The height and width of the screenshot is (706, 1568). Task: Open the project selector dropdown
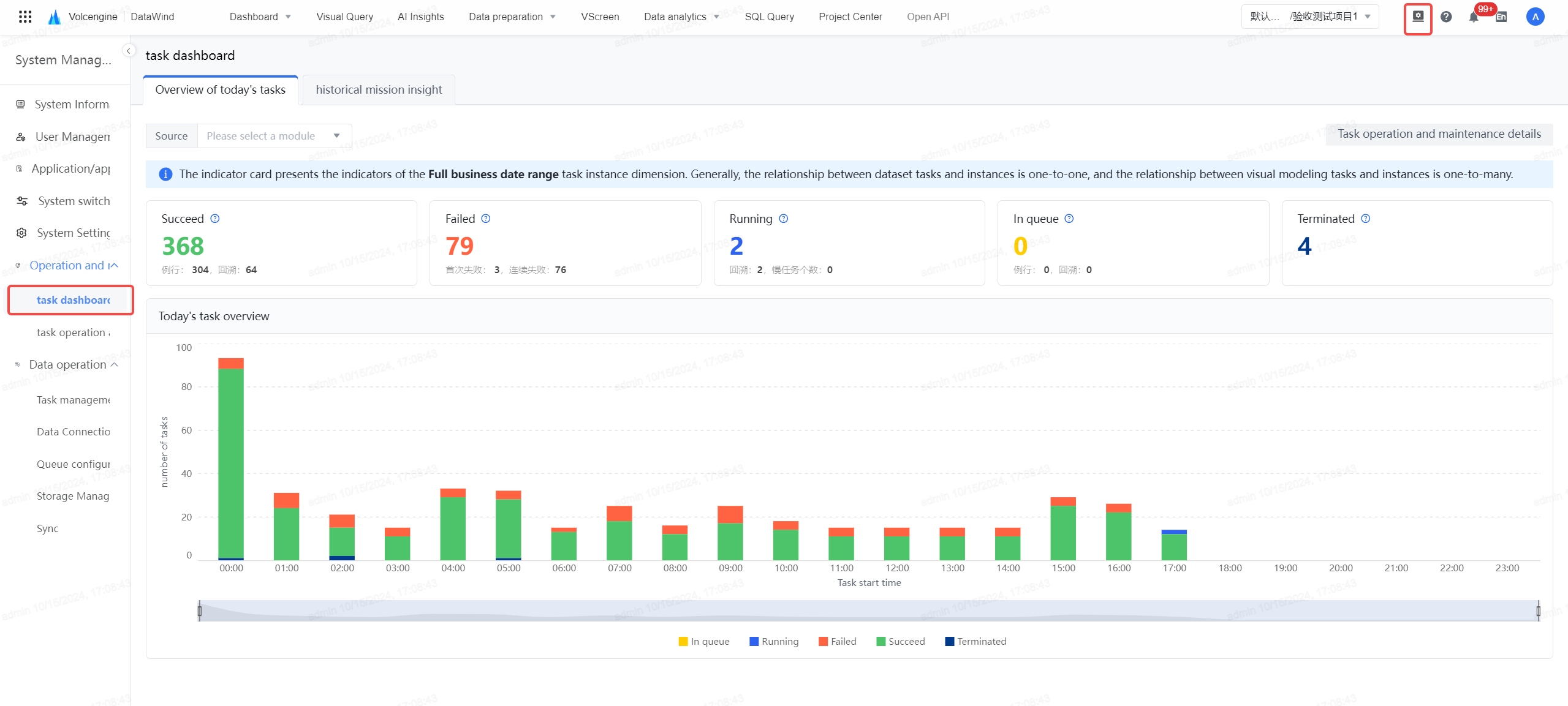[1310, 17]
